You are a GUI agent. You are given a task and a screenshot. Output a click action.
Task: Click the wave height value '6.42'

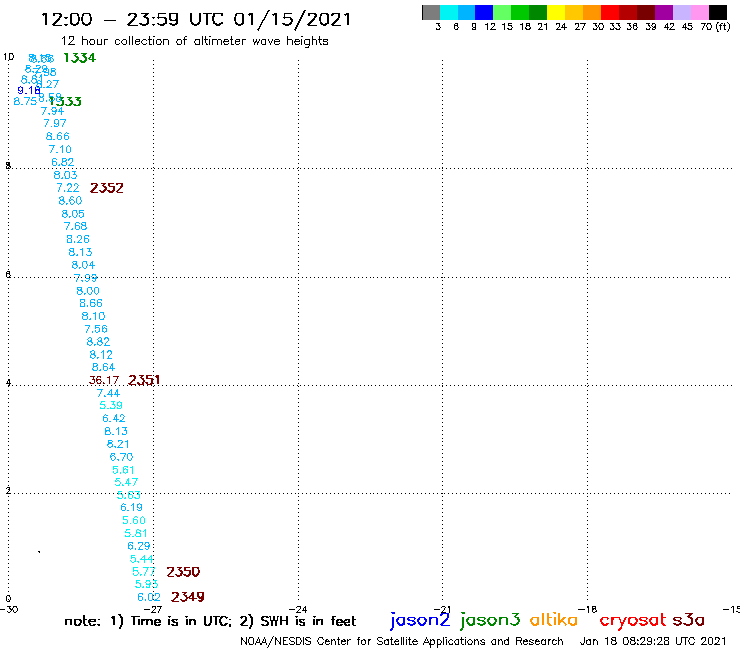pos(114,418)
